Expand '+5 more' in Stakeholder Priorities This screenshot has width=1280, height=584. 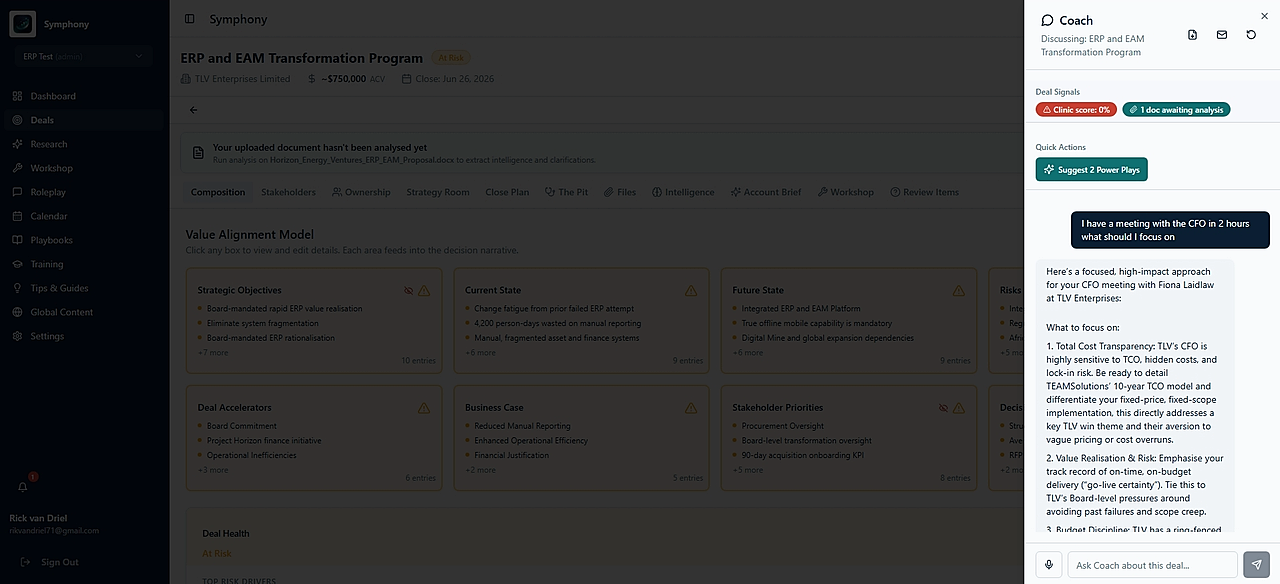(748, 470)
